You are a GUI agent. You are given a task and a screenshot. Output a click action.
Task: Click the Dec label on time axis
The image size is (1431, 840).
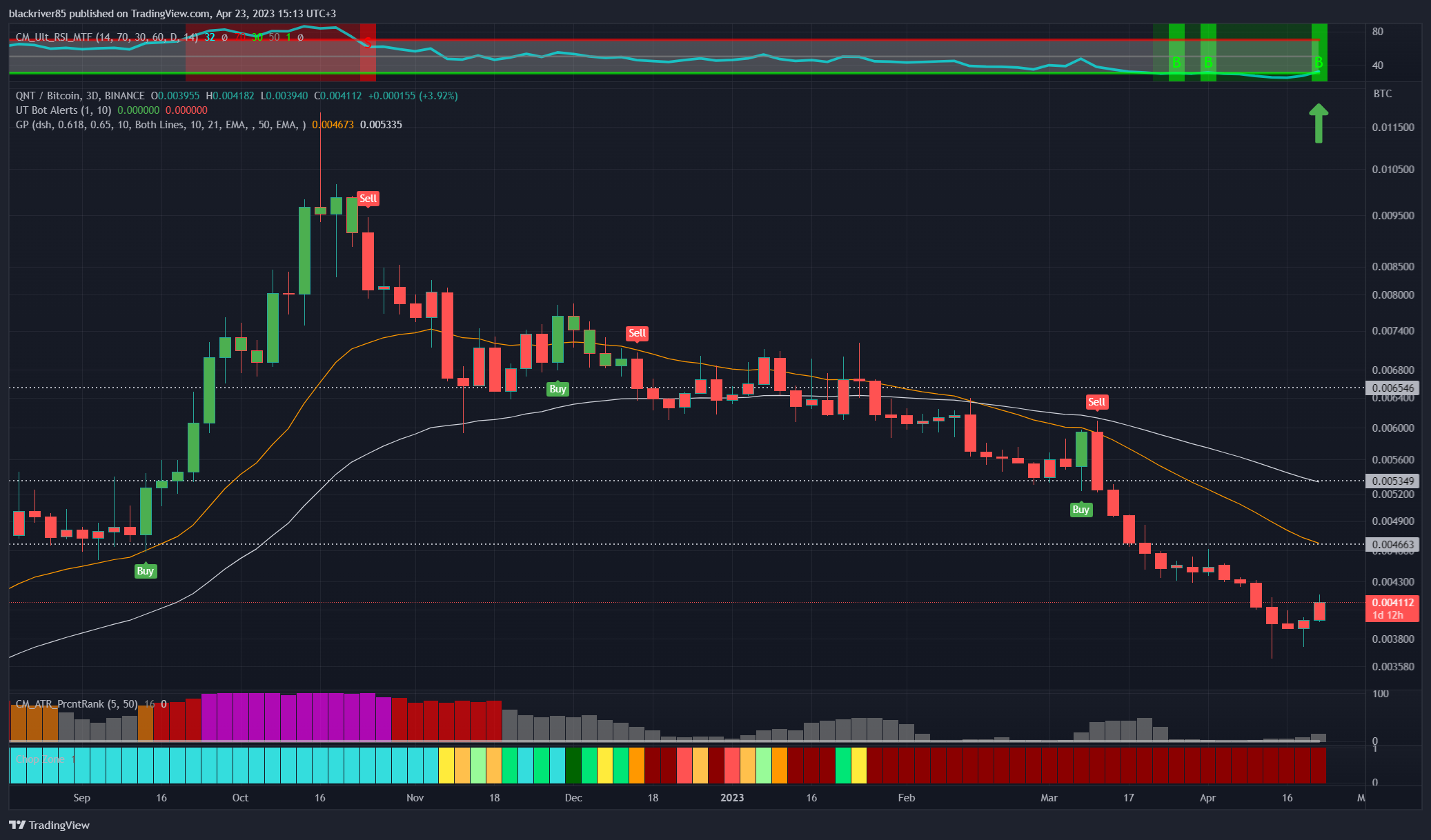tap(573, 798)
